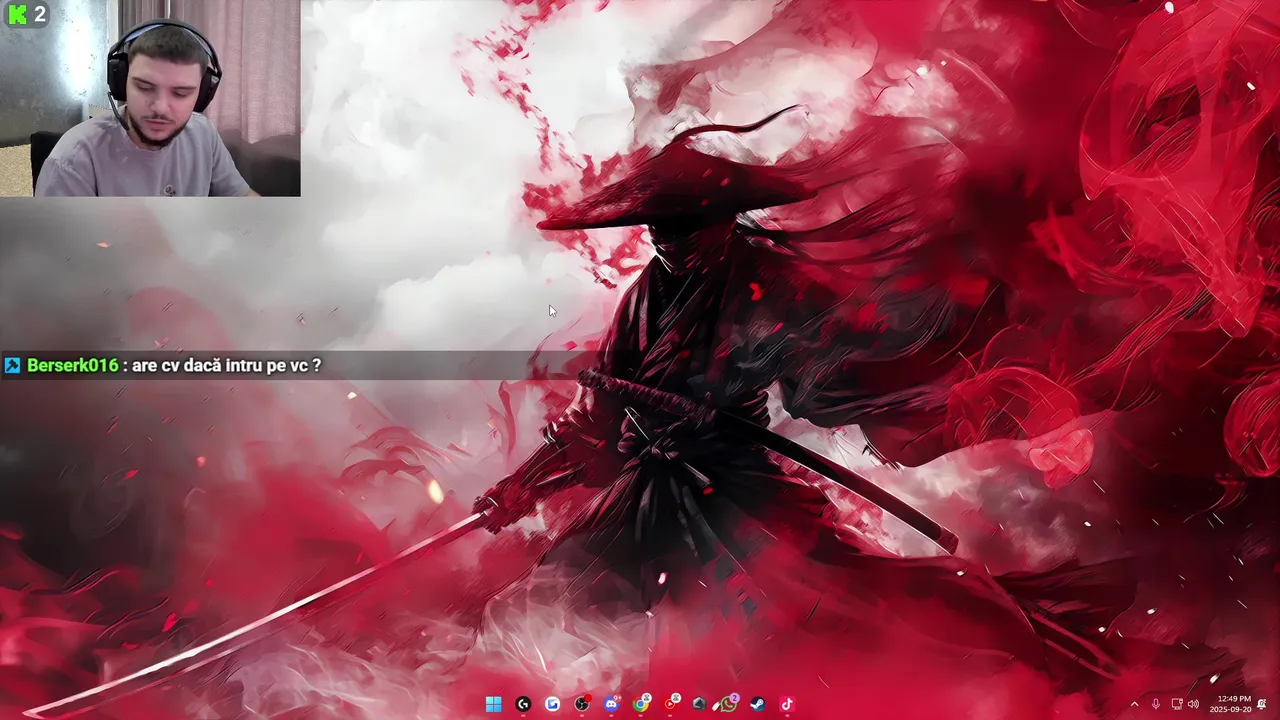Expand the hidden system tray icons
Image resolution: width=1280 pixels, height=720 pixels.
[x=1134, y=704]
